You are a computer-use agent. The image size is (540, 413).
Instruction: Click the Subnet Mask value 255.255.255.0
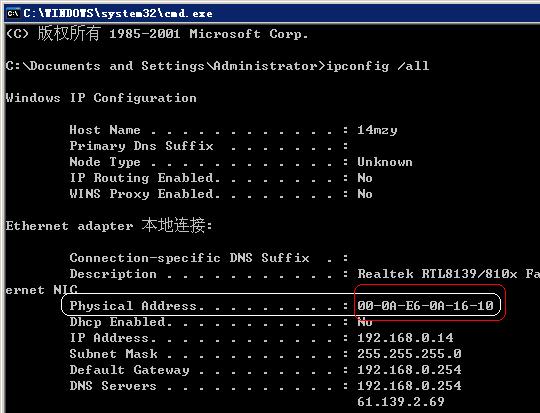(x=409, y=354)
